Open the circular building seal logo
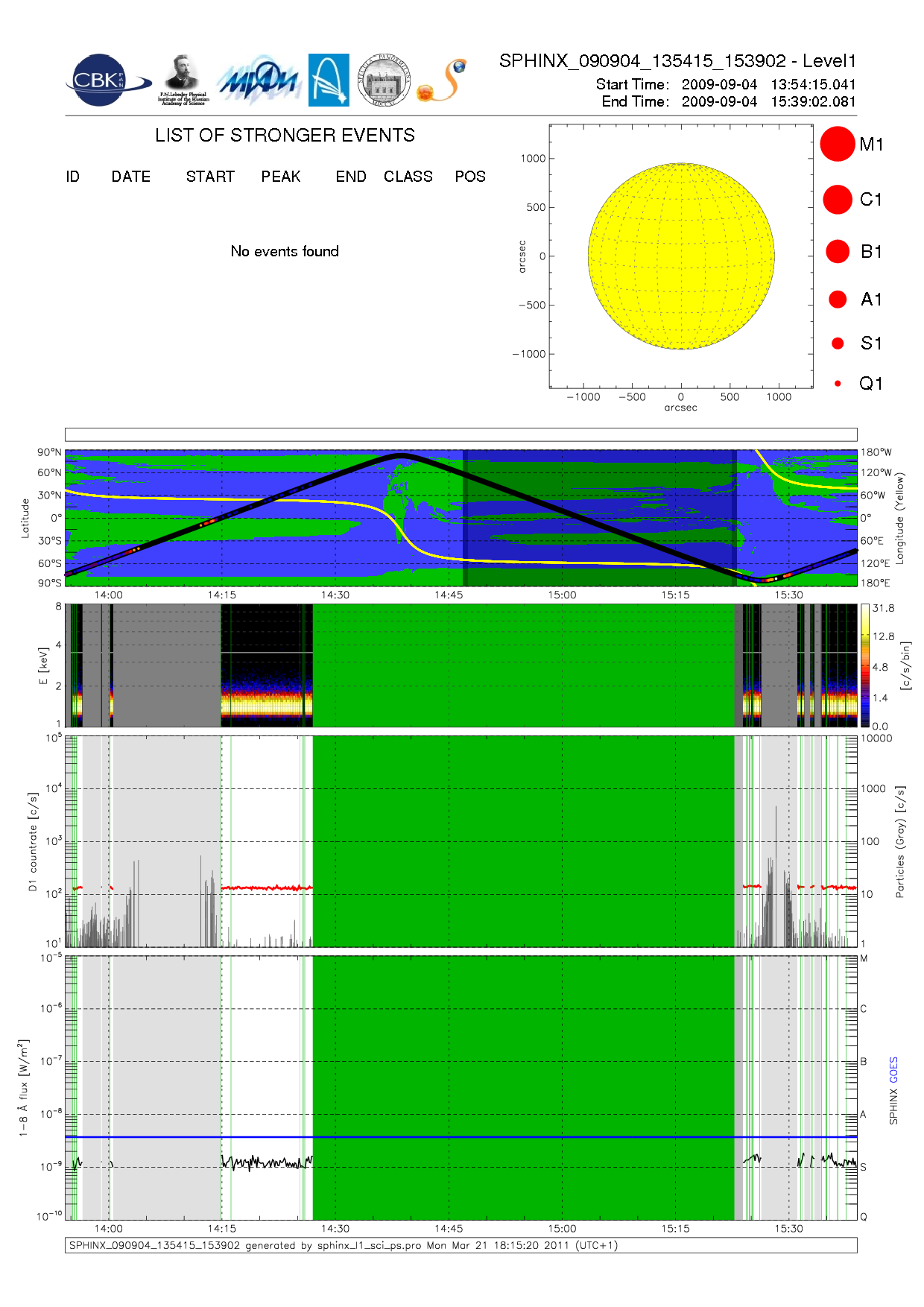Screen dimensions: 924x1307 [x=384, y=80]
